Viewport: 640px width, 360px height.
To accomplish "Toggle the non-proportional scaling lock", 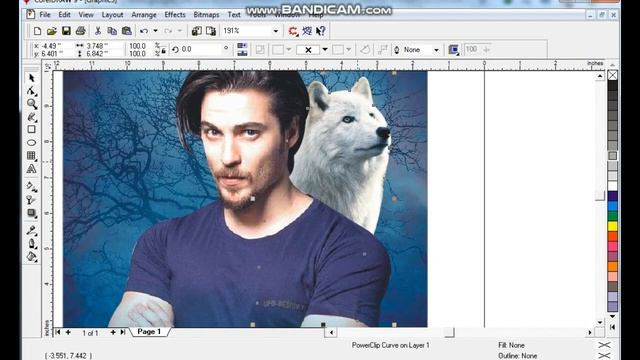I will coord(163,51).
